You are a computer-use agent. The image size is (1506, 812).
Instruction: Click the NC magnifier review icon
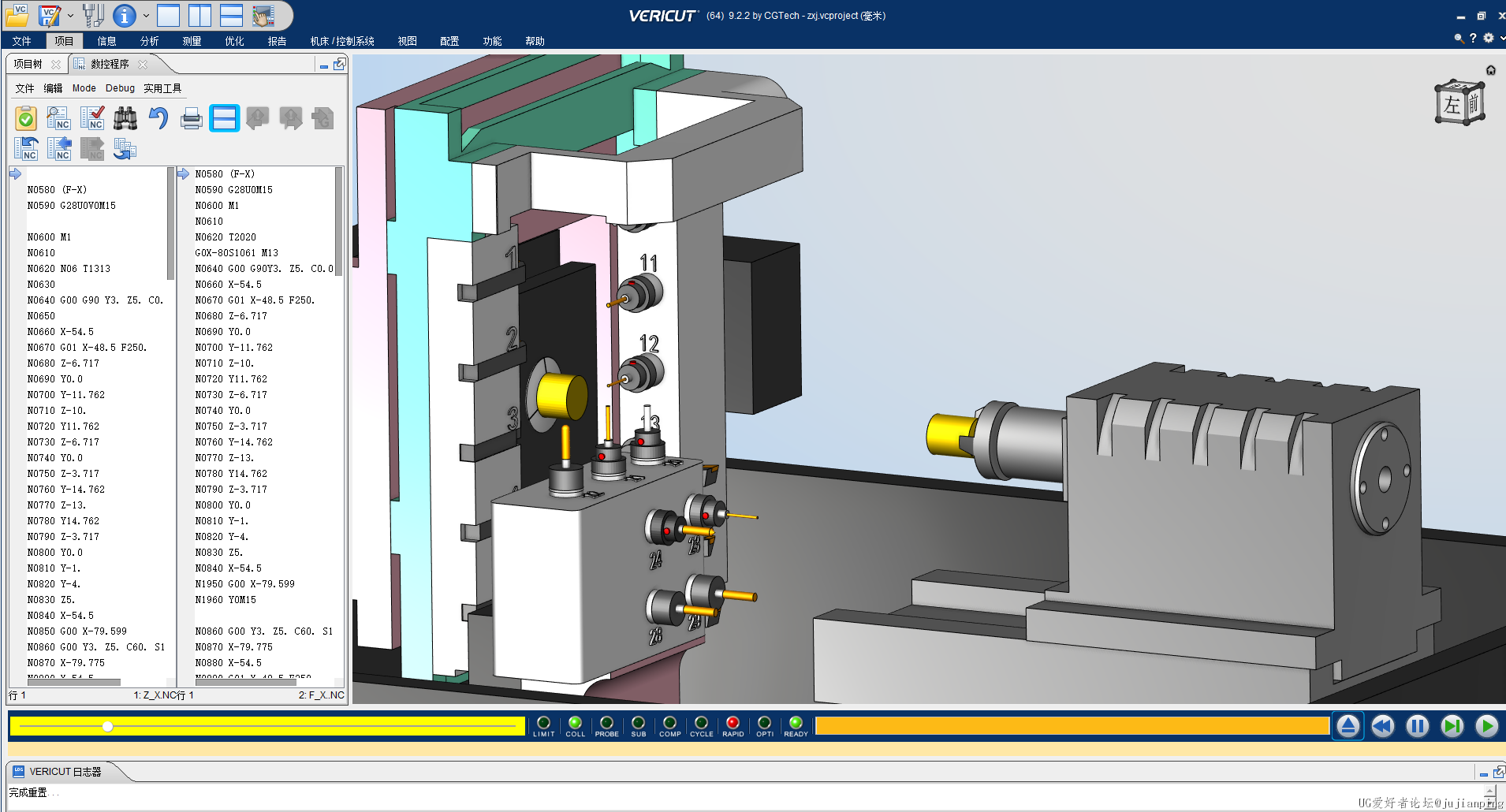pyautogui.click(x=59, y=118)
